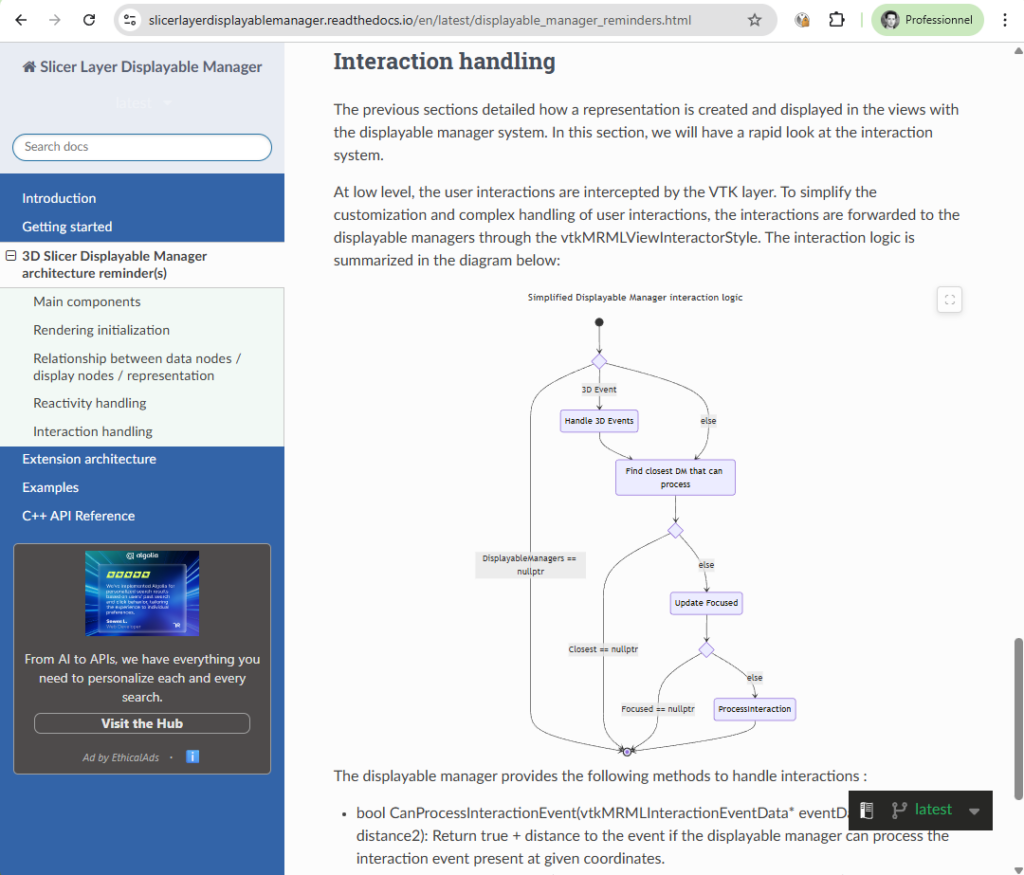Expand the diagram to fullscreen
Image resolution: width=1024 pixels, height=875 pixels.
coord(950,299)
